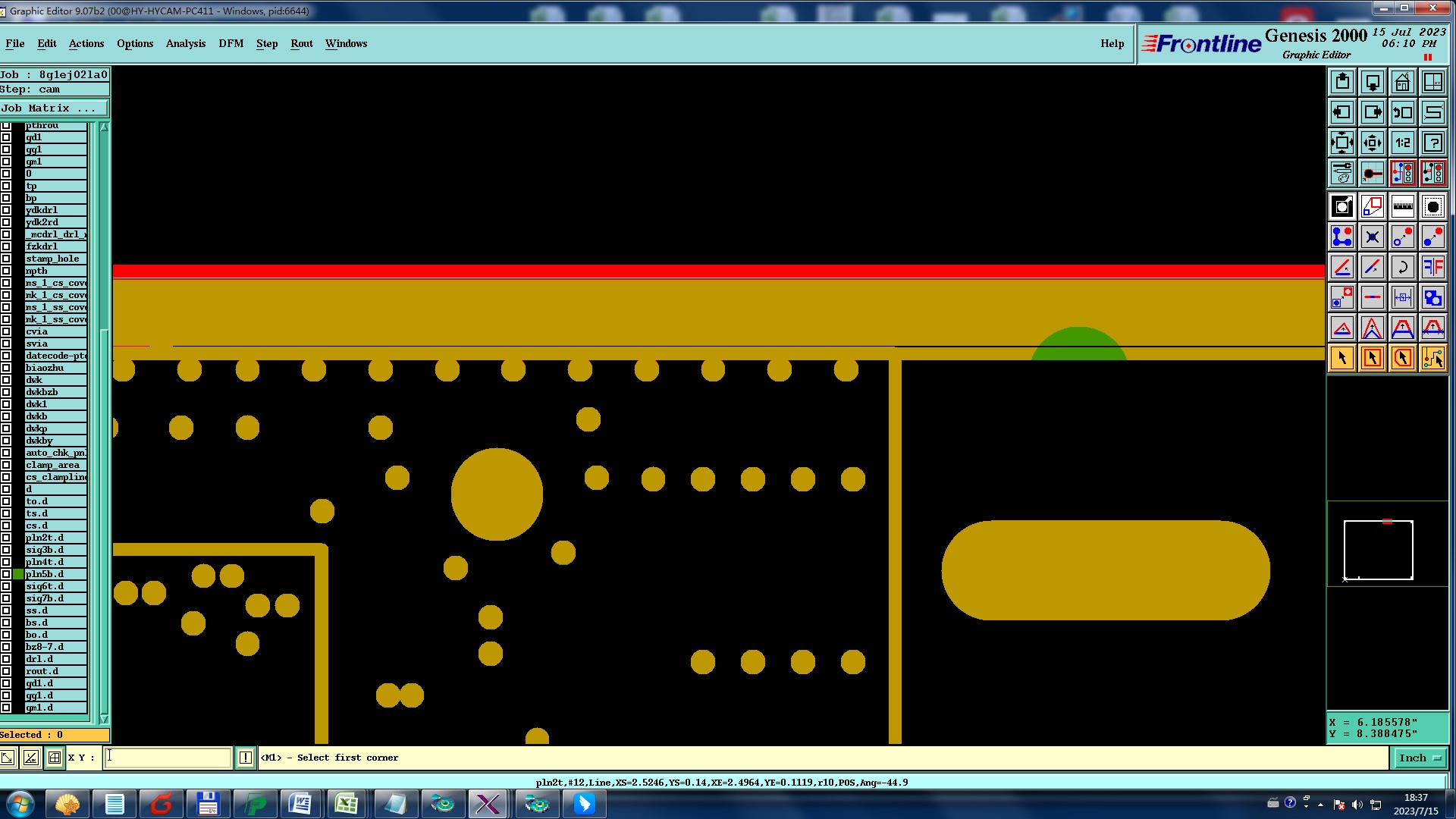The width and height of the screenshot is (1456, 819).
Task: Click the pan right icon
Action: point(1372,112)
